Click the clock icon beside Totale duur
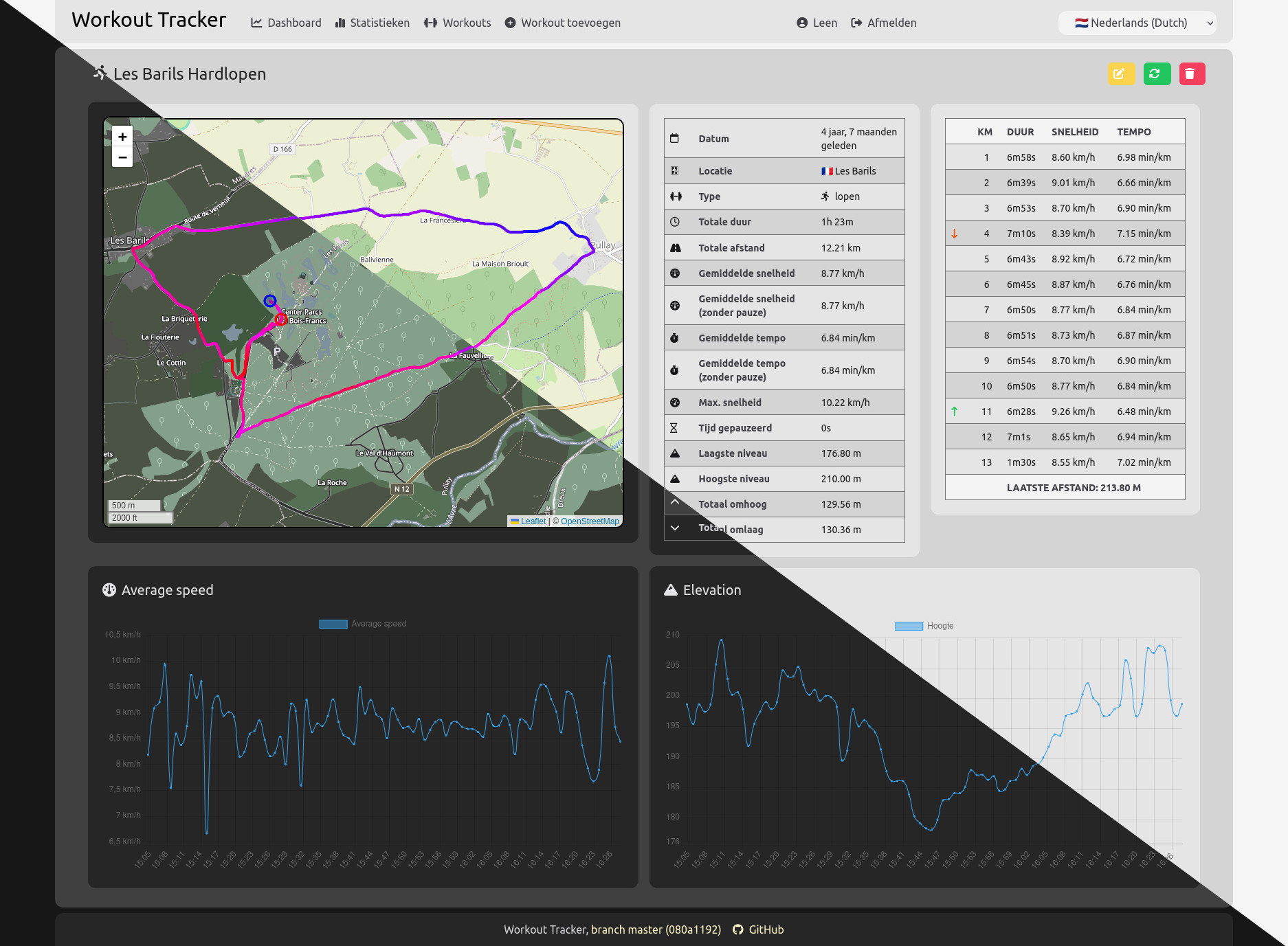Screen dimensions: 1288x946 tap(675, 222)
